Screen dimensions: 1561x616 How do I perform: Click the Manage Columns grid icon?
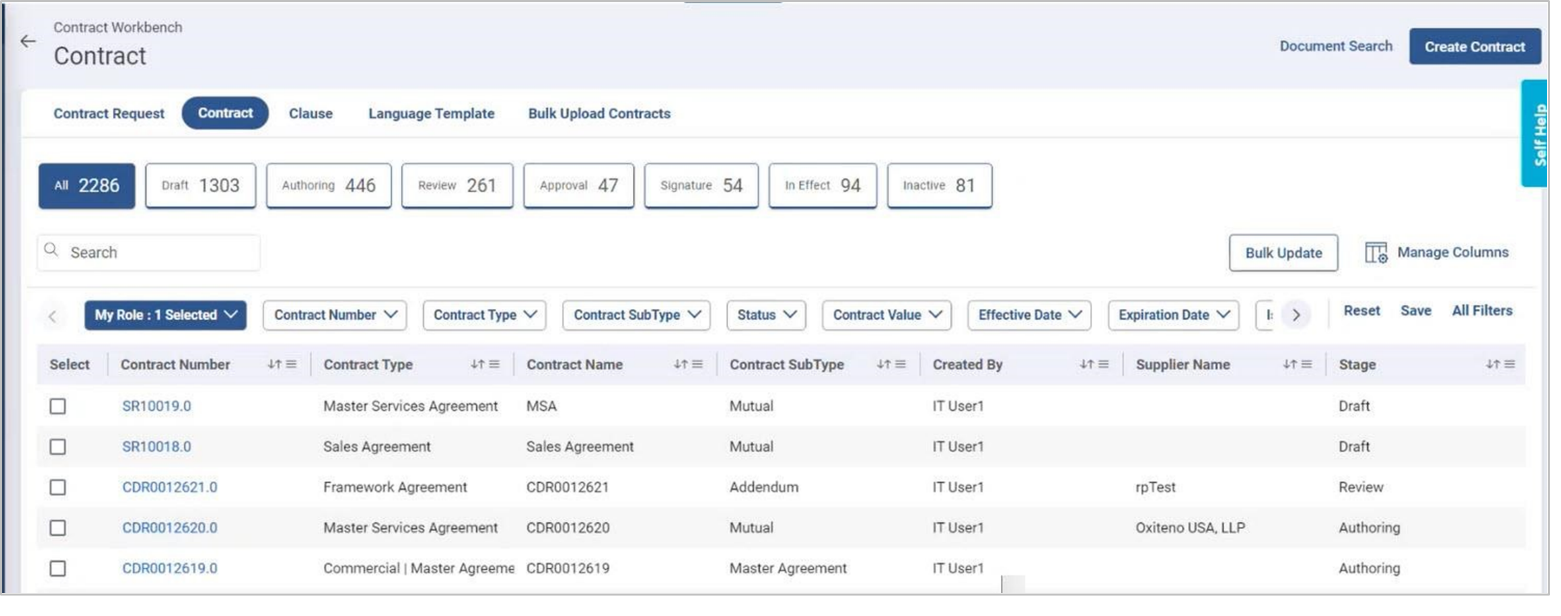[1376, 253]
